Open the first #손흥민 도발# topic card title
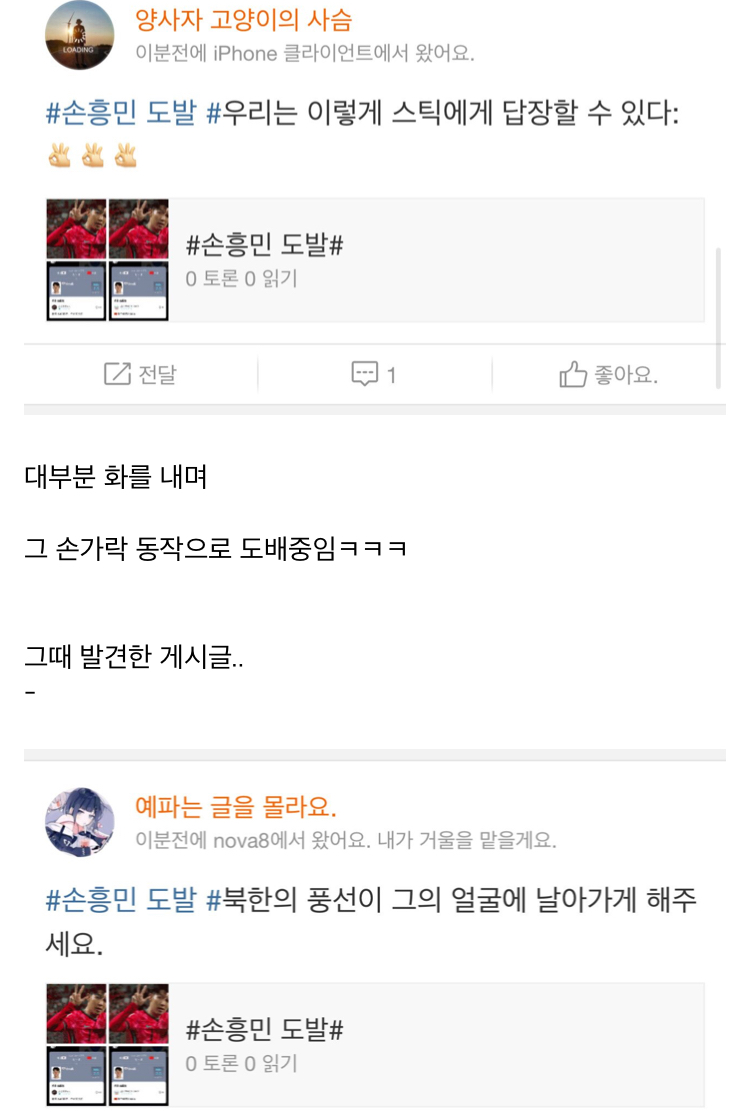This screenshot has height=1120, width=750. 264,245
